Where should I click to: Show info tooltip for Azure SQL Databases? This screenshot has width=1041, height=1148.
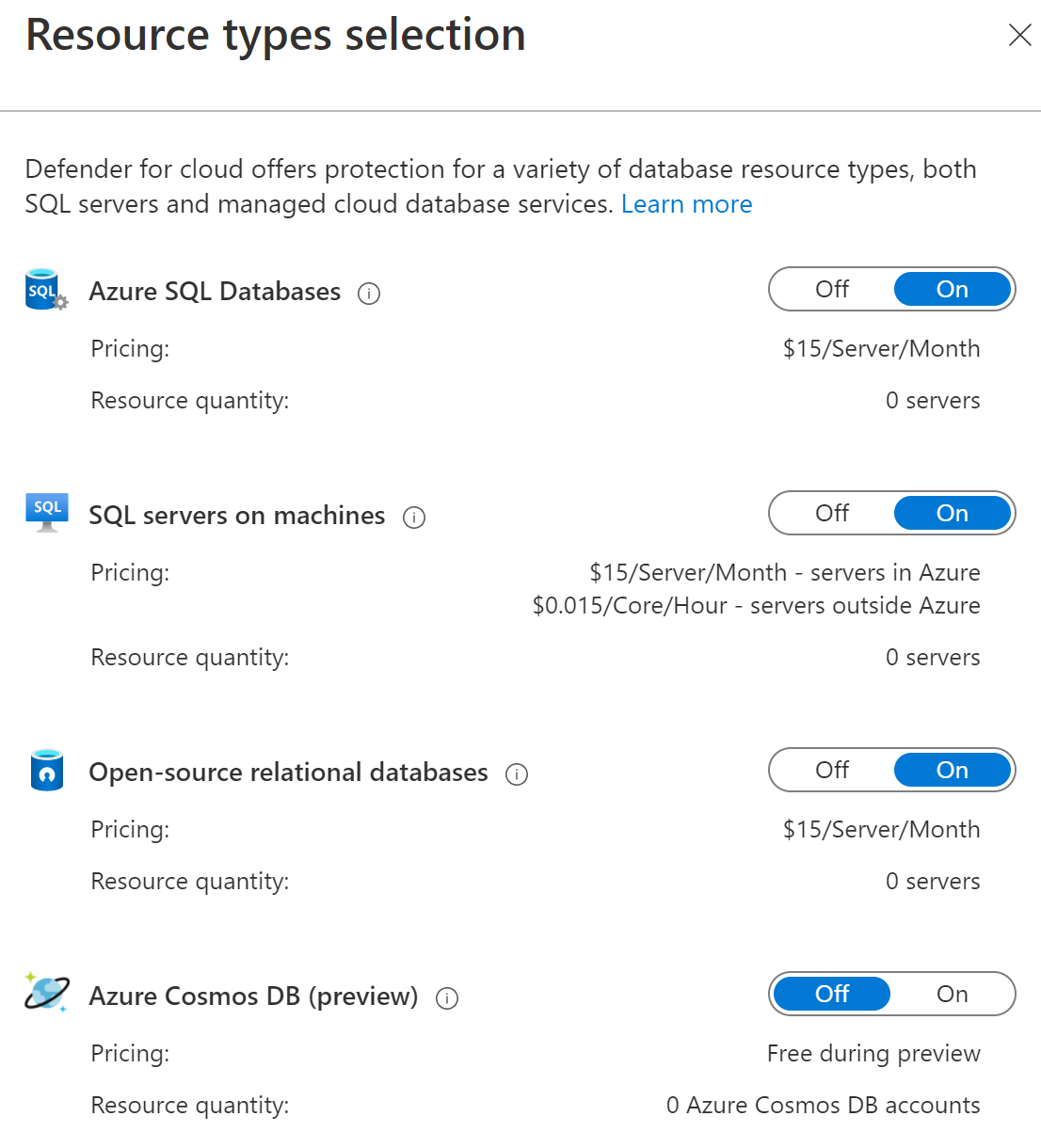(x=369, y=294)
